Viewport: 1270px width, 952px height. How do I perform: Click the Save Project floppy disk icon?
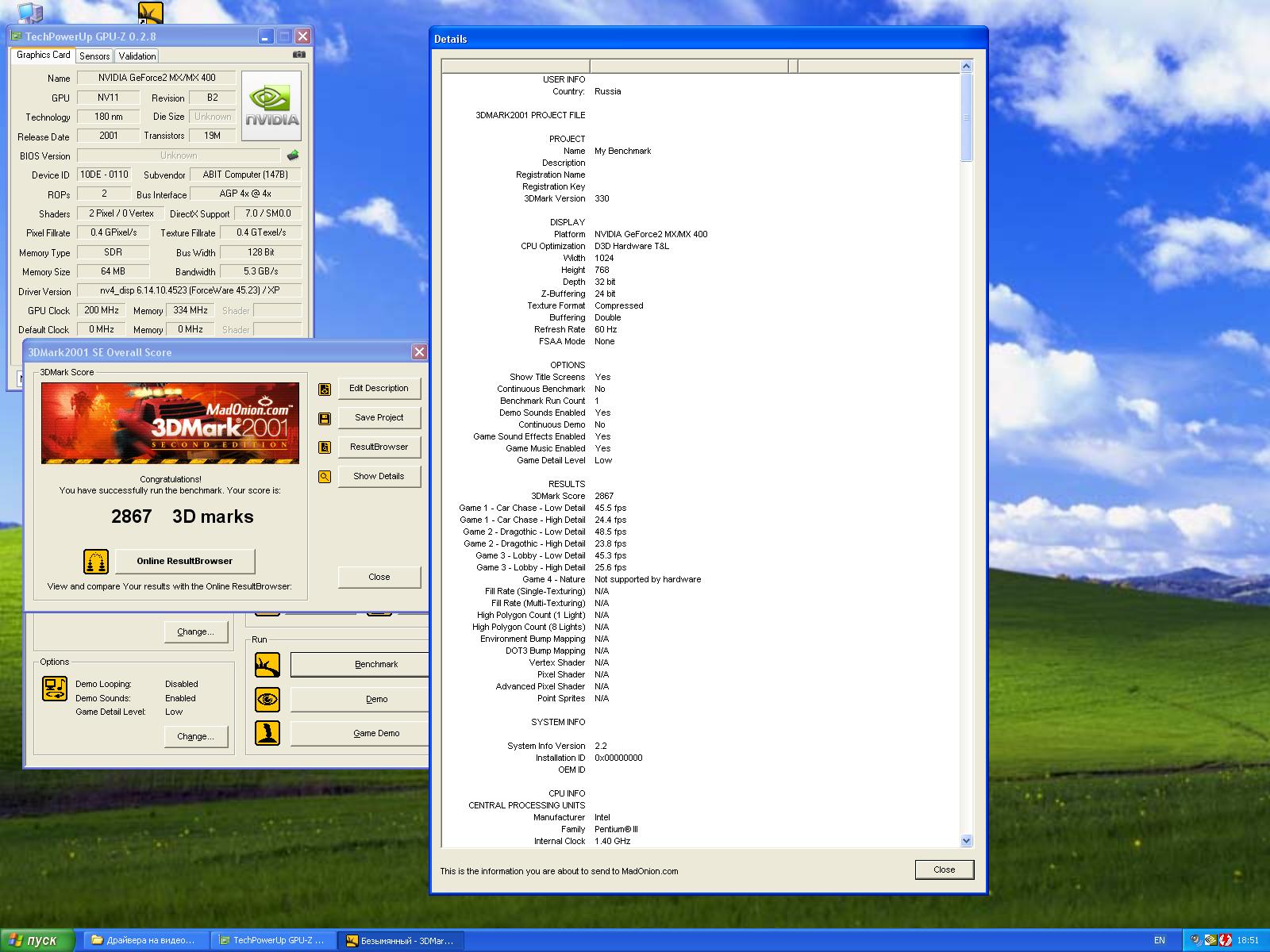[325, 418]
